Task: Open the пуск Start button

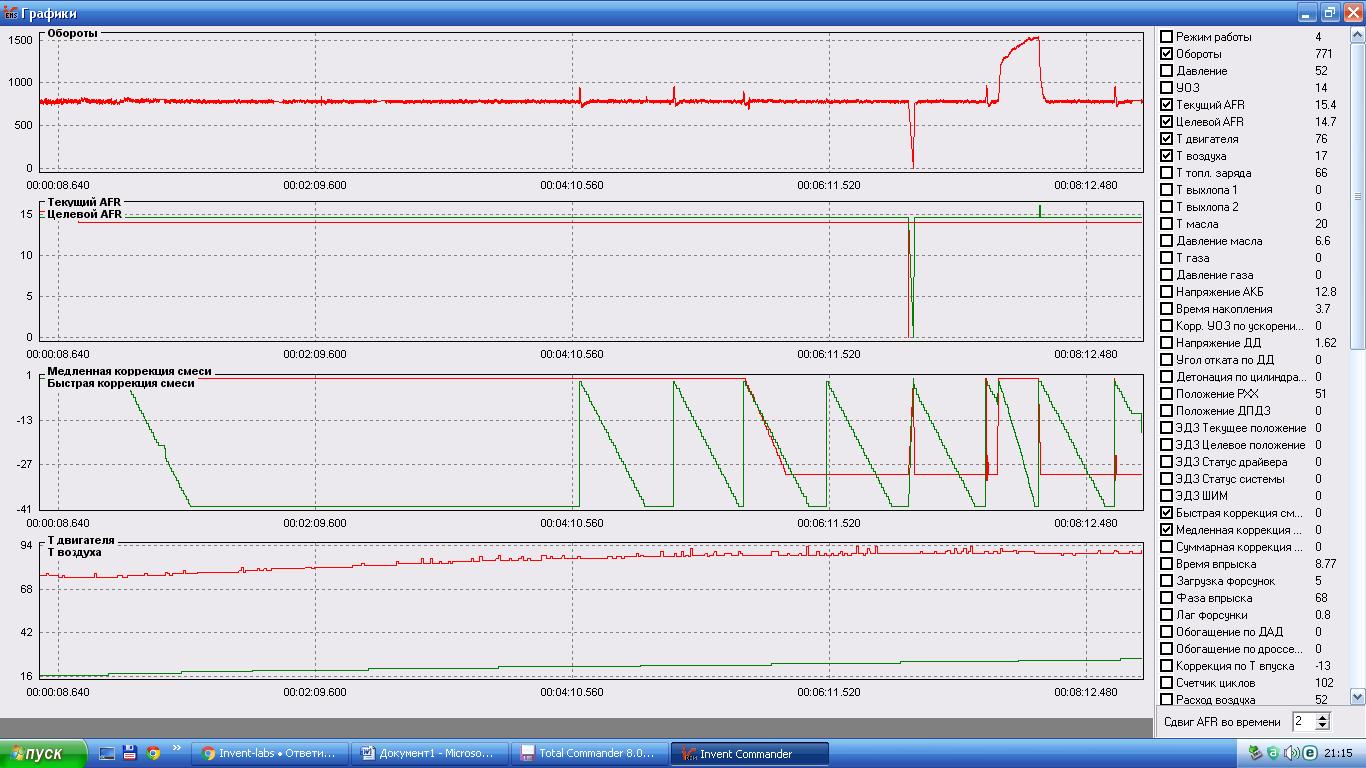Action: (x=39, y=754)
